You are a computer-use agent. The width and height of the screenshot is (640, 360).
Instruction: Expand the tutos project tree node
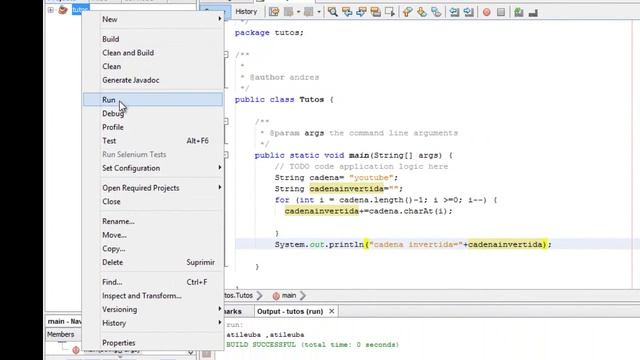point(51,10)
